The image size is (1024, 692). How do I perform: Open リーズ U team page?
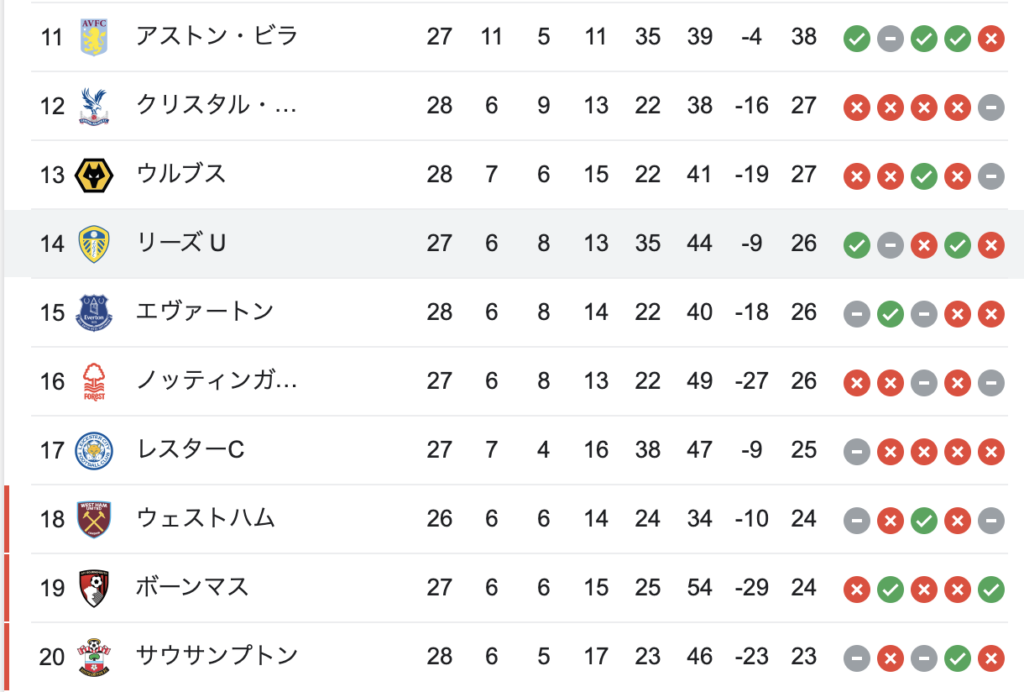(x=181, y=243)
